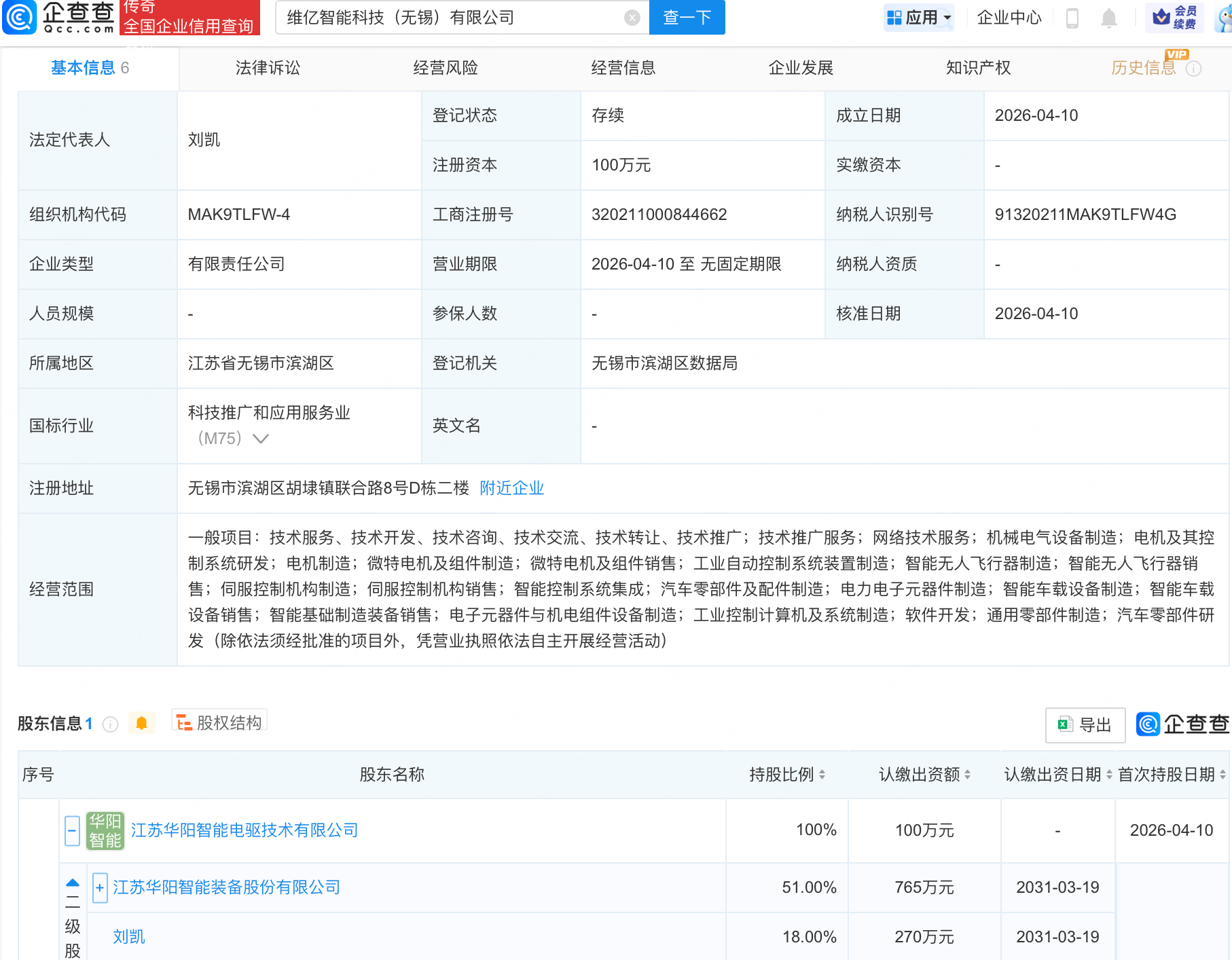Image resolution: width=1232 pixels, height=960 pixels.
Task: Collapse 江苏华阳智能电驱技术有限公司 row with minus box
Action: click(x=72, y=830)
